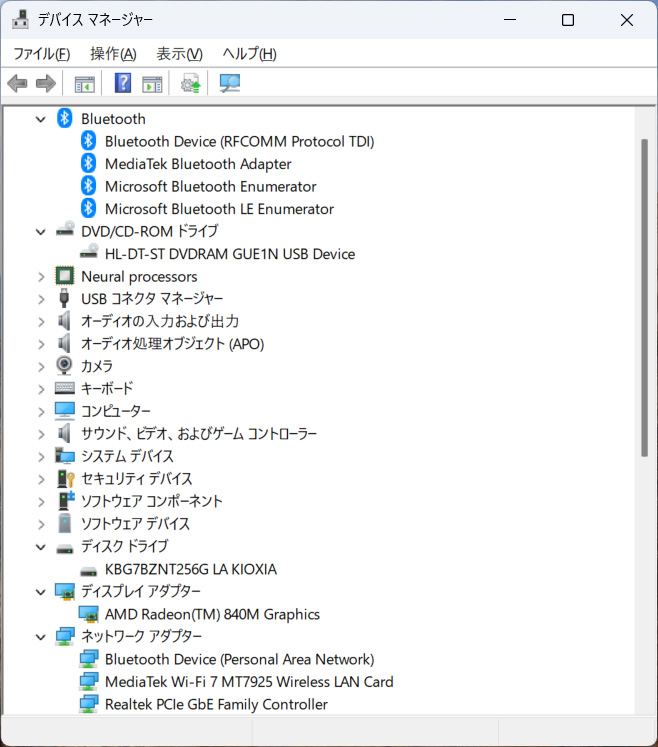
Task: Click the Back arrow toolbar icon
Action: pos(17,84)
